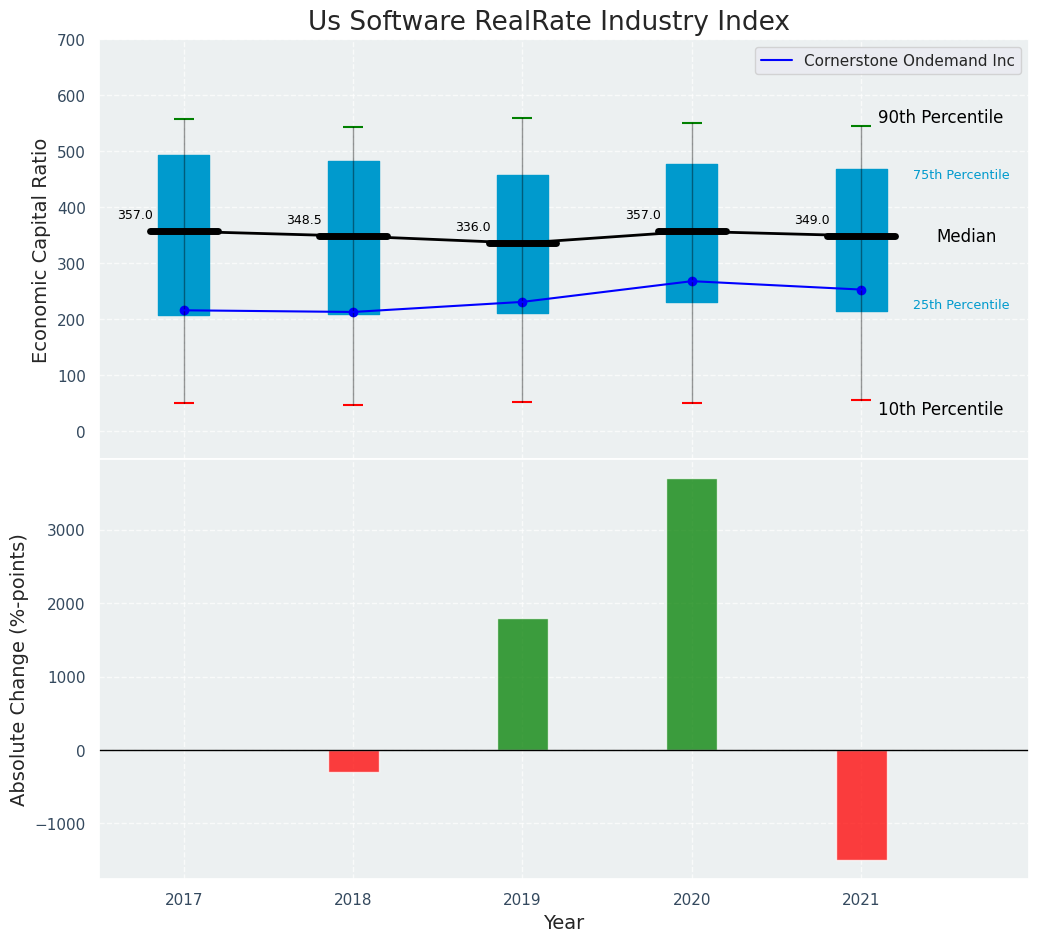
Task: Click the 348.5 median value label
Action: point(304,220)
